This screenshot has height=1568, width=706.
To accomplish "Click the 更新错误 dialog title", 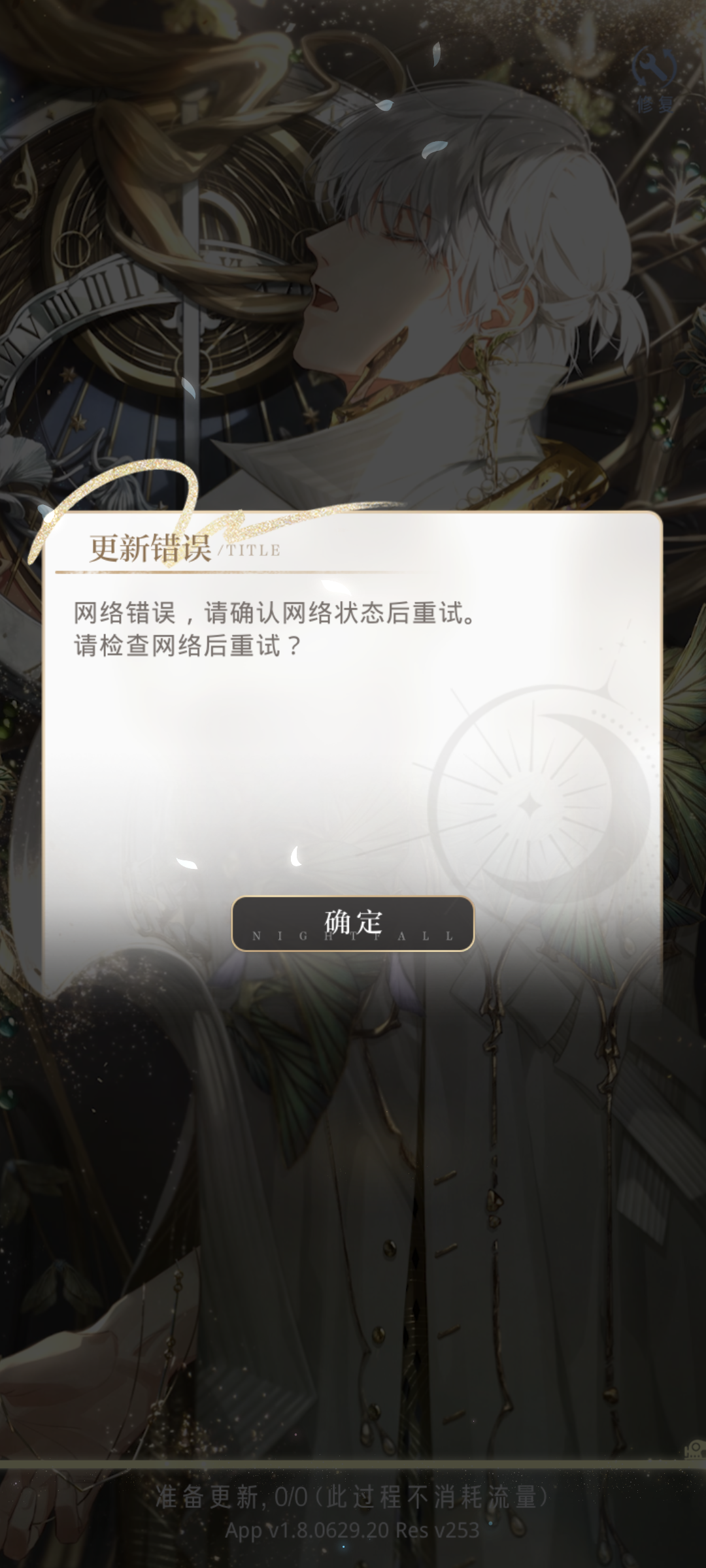I will tap(150, 547).
